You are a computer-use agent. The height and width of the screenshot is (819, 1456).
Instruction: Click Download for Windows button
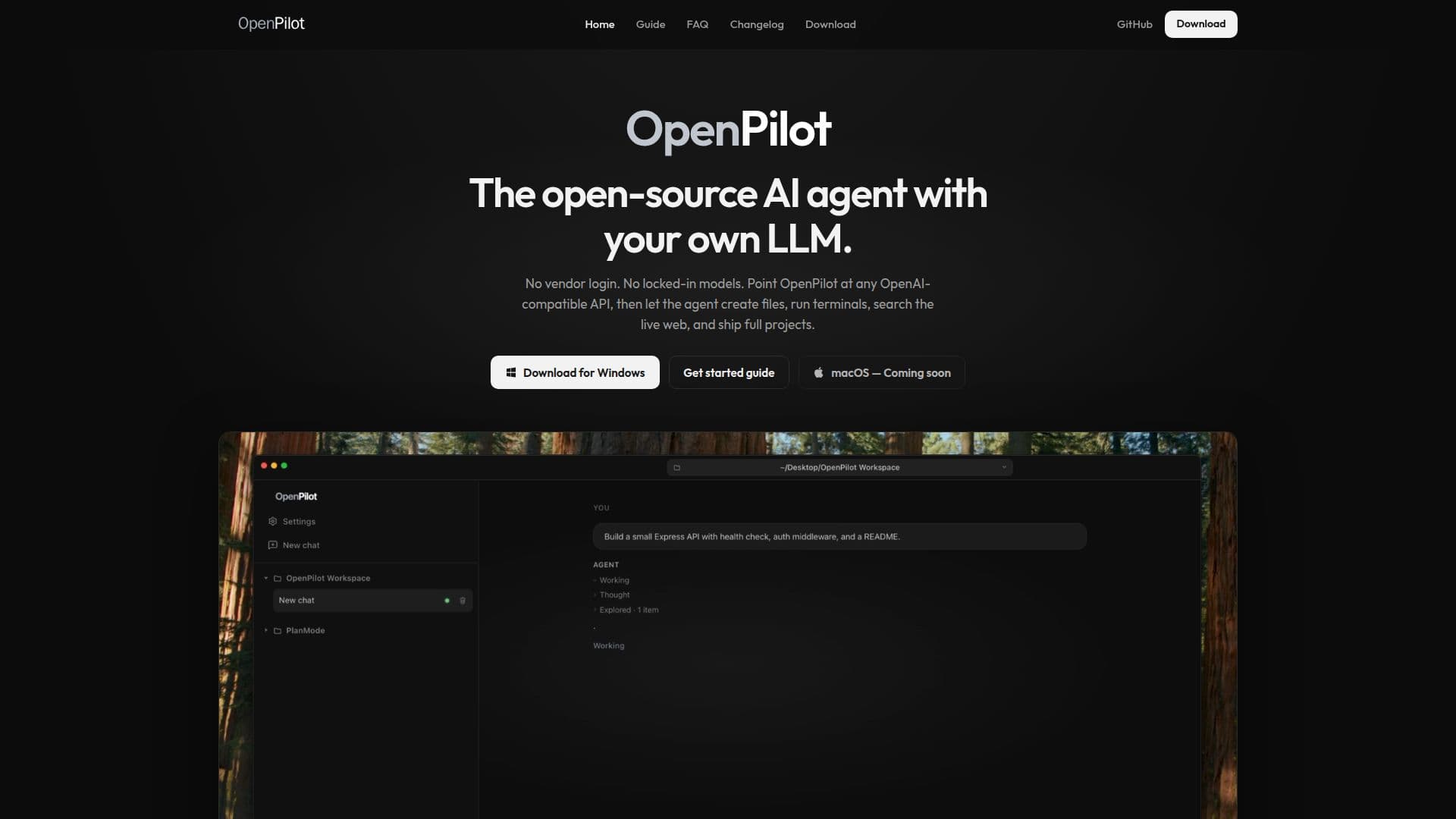pos(575,372)
